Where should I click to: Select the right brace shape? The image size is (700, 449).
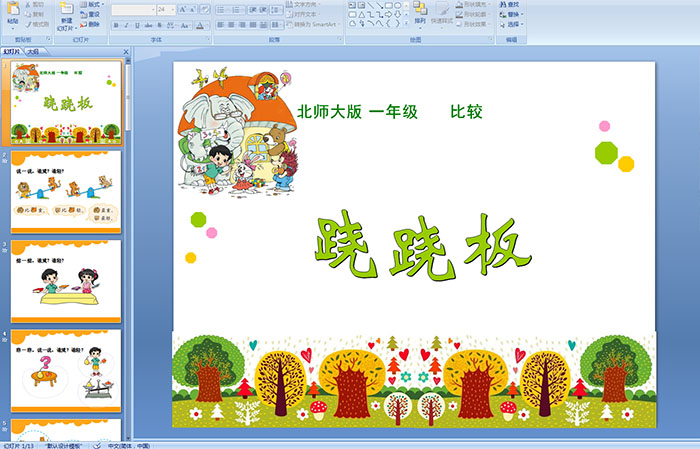398,24
